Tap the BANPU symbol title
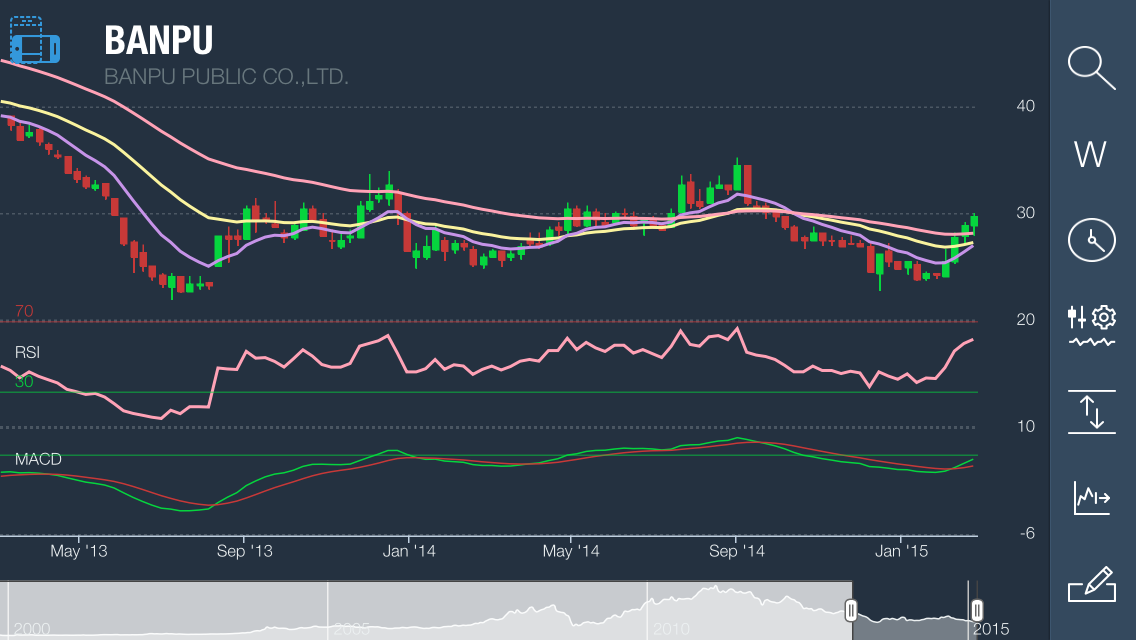The width and height of the screenshot is (1136, 640). tap(159, 40)
